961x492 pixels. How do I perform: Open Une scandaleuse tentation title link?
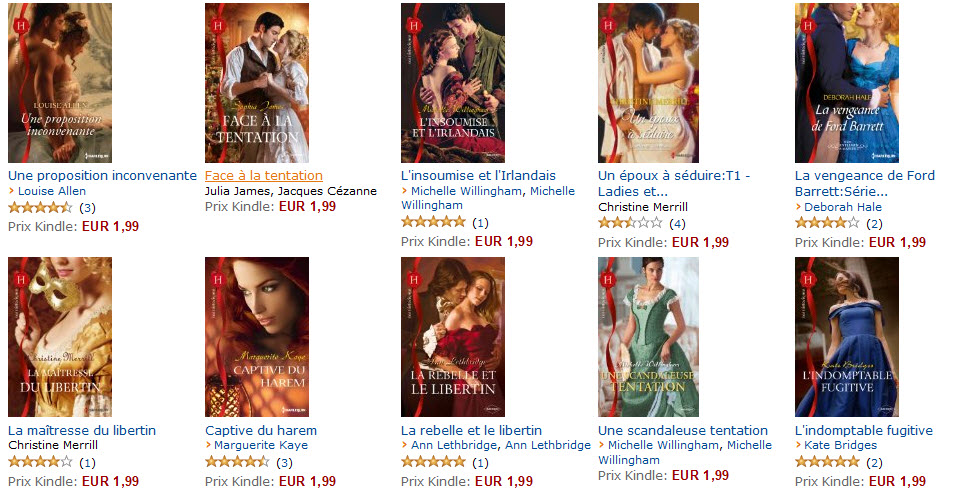point(683,430)
